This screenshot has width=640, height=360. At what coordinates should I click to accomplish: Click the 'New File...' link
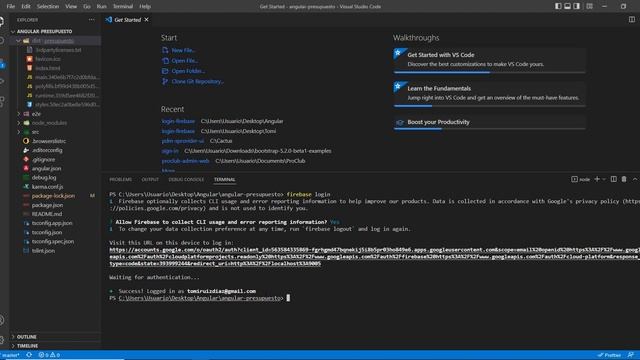pos(183,50)
